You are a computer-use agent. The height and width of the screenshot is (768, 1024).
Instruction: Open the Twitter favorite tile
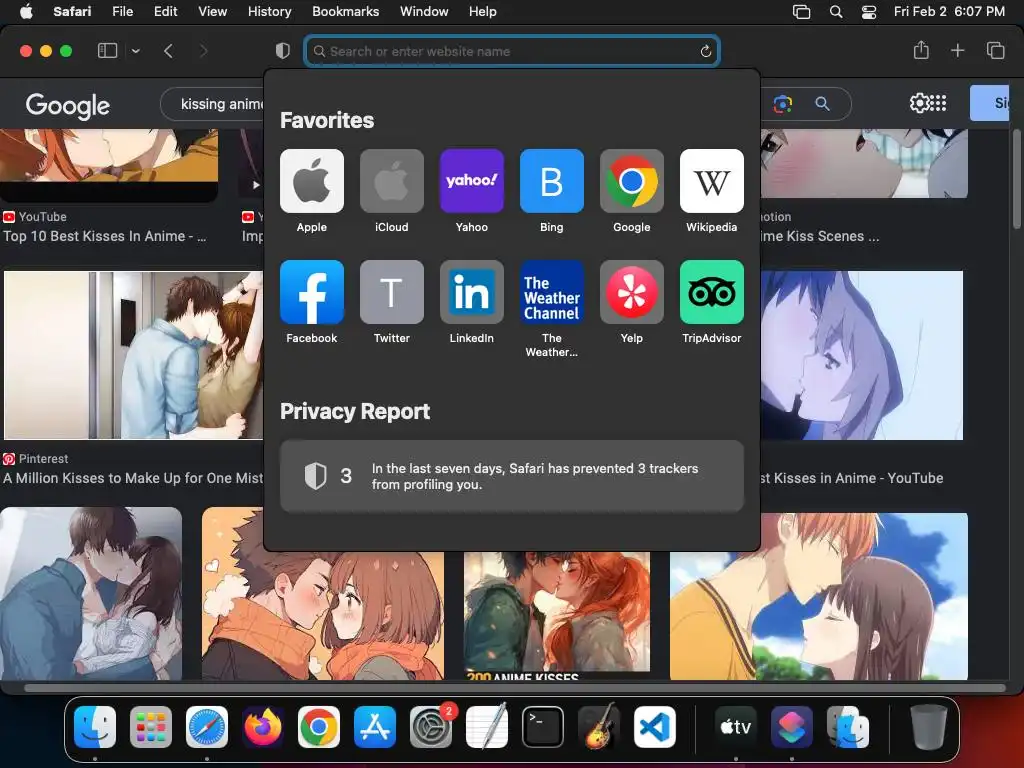[392, 292]
